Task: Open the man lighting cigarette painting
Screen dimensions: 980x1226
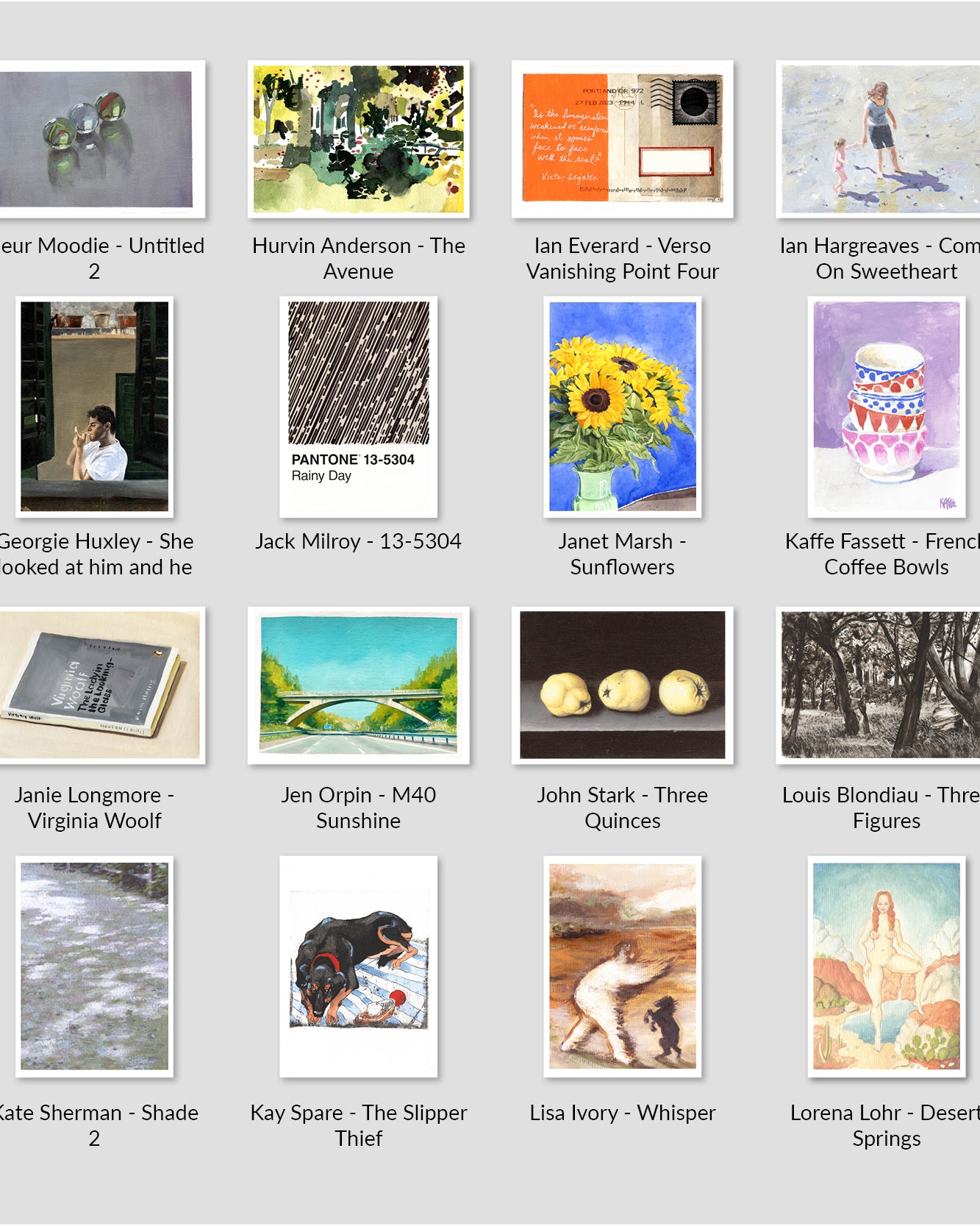Action: [x=94, y=407]
